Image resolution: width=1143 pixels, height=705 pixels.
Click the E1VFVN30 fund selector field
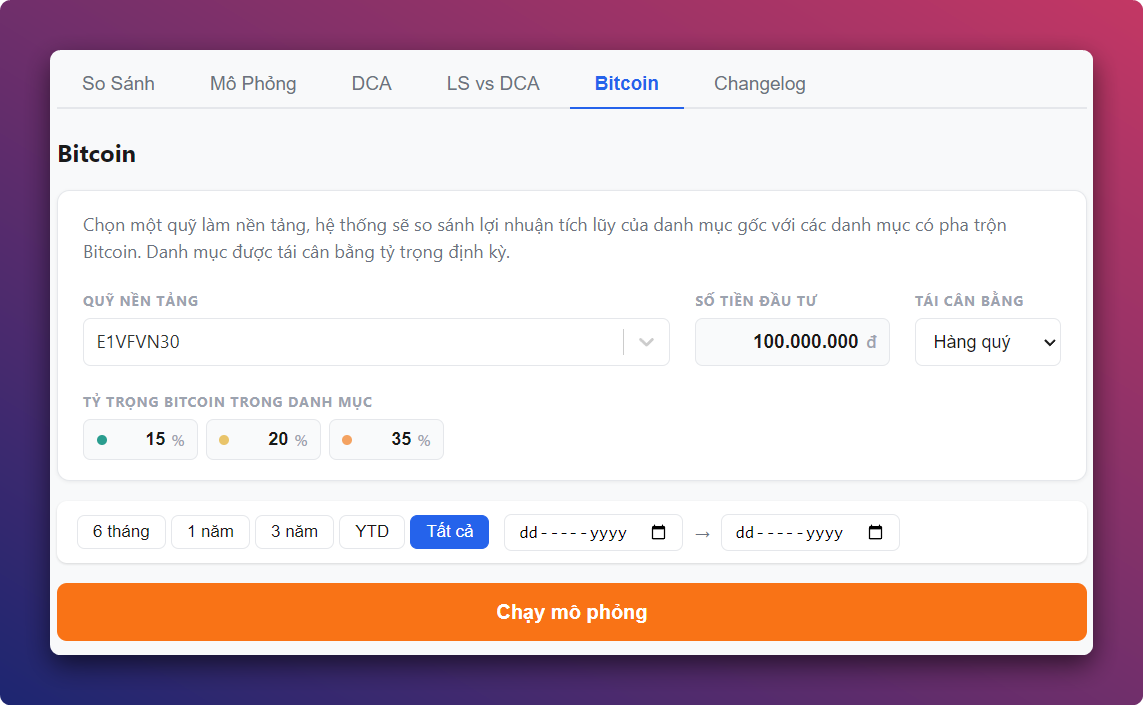click(376, 342)
